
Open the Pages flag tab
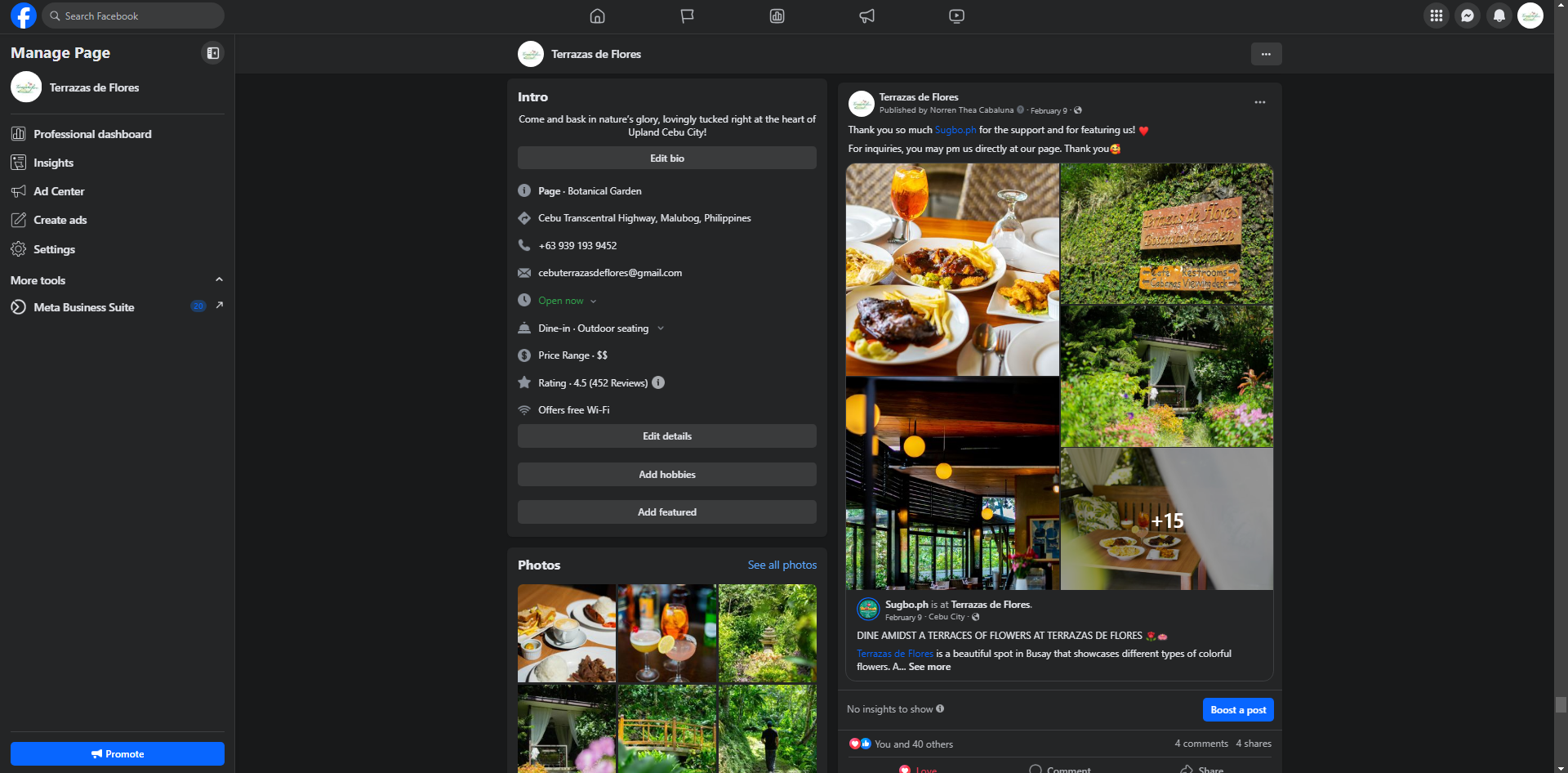(688, 16)
